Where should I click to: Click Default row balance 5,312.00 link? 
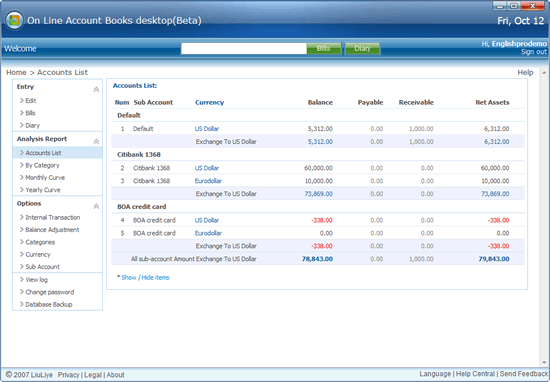coord(320,142)
